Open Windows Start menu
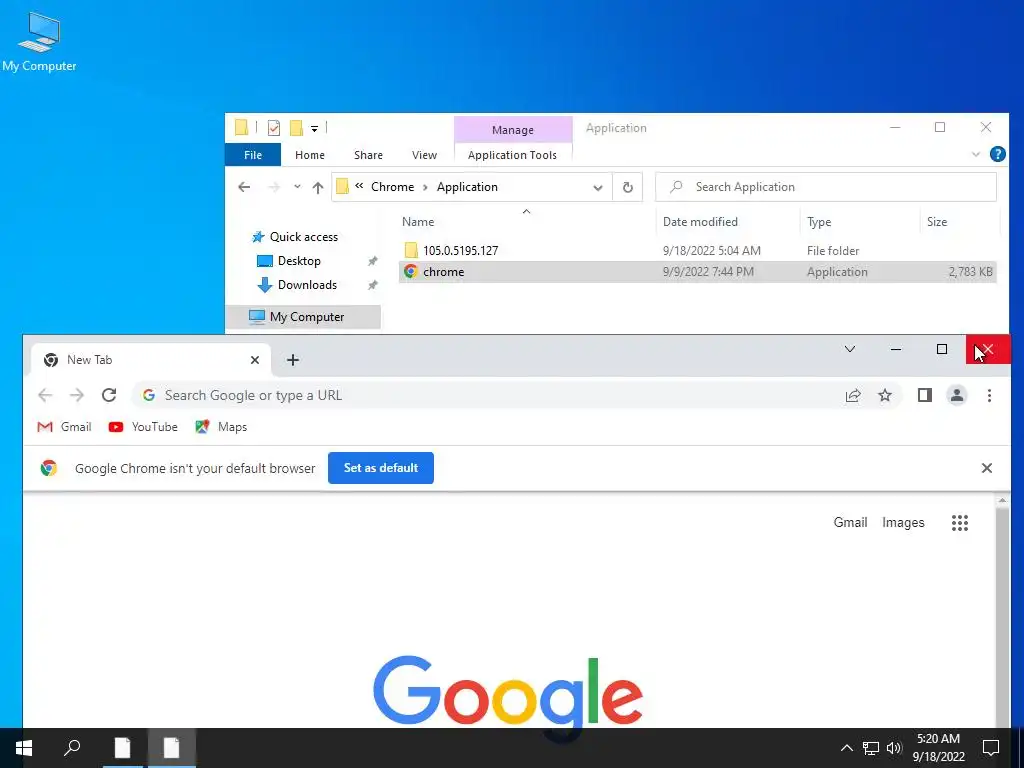The height and width of the screenshot is (768, 1024). coord(24,748)
